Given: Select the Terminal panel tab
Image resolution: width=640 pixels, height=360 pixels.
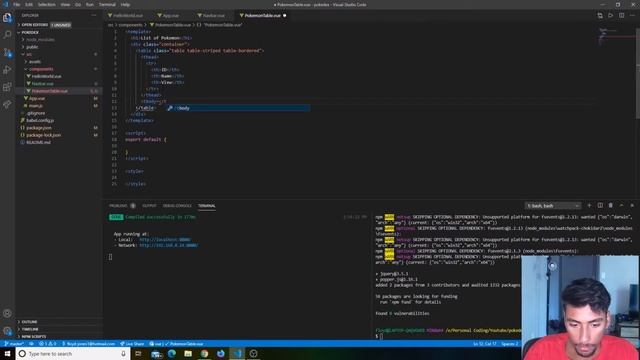Looking at the screenshot, I should pyautogui.click(x=207, y=206).
